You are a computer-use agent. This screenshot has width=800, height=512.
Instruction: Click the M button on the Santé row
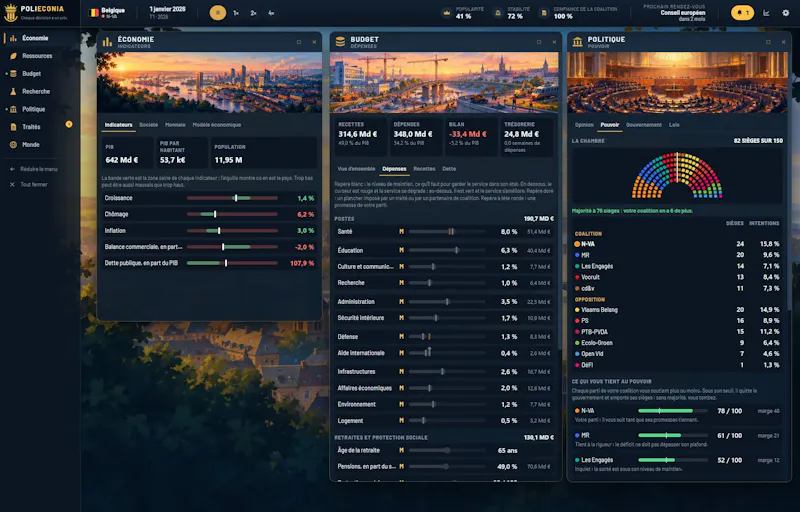(402, 232)
